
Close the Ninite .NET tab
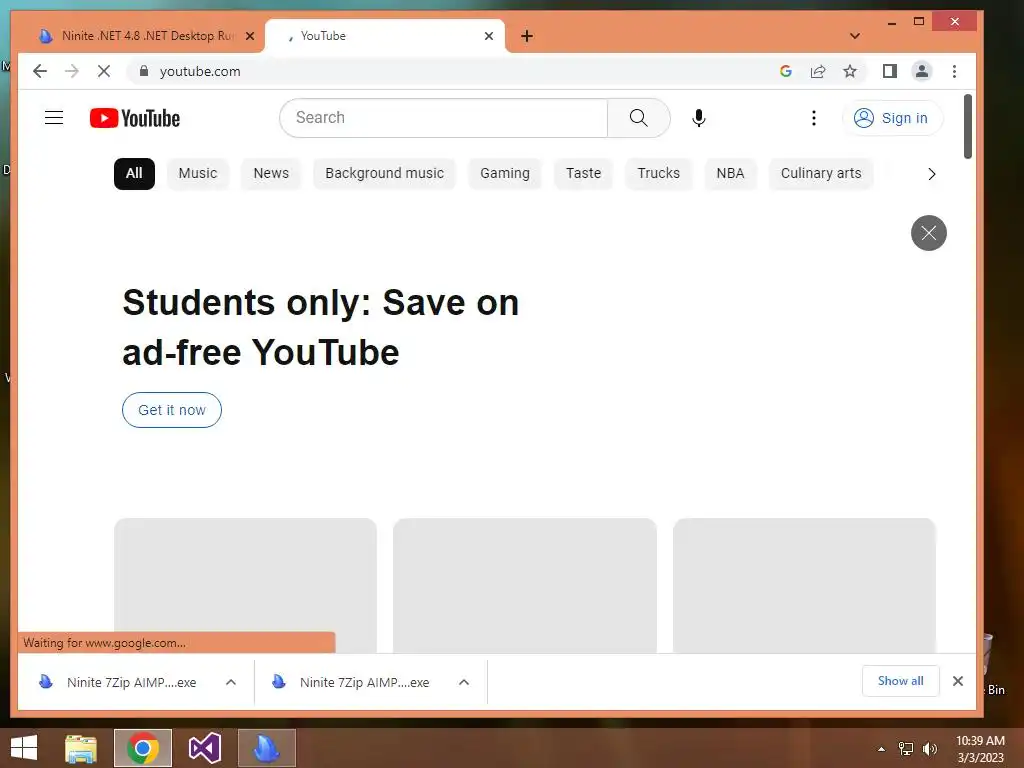[249, 36]
